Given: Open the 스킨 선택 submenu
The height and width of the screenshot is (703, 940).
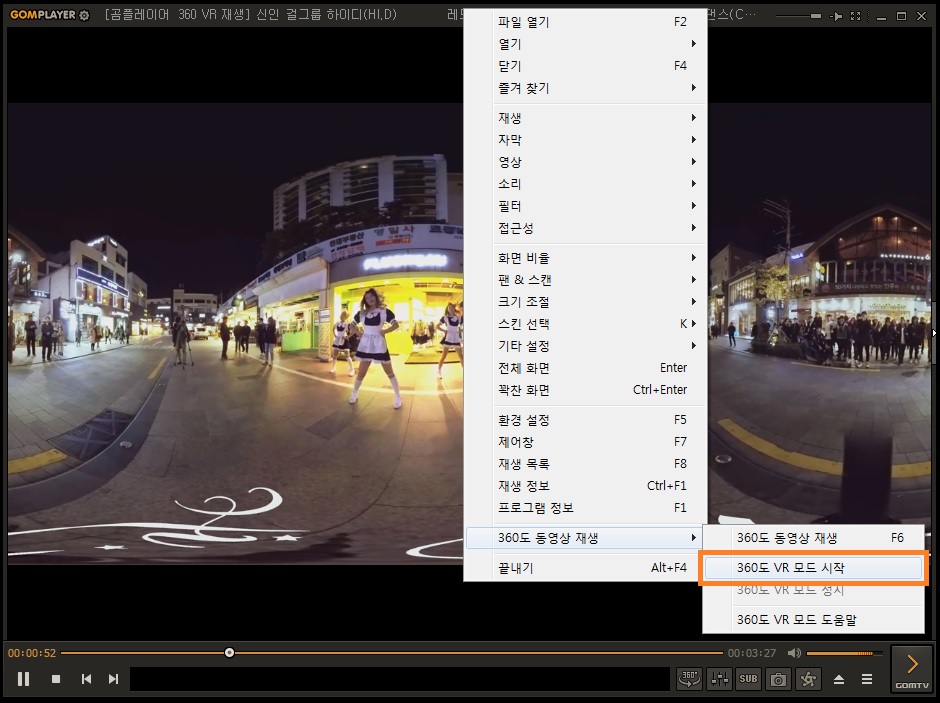Looking at the screenshot, I should pyautogui.click(x=585, y=324).
